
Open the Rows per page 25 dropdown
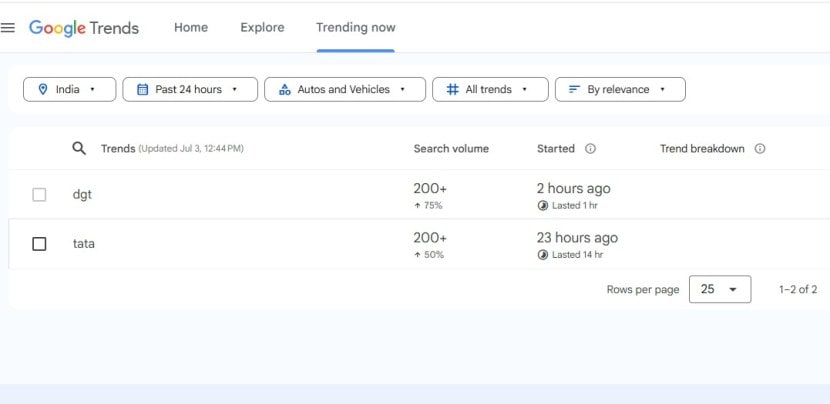(720, 289)
